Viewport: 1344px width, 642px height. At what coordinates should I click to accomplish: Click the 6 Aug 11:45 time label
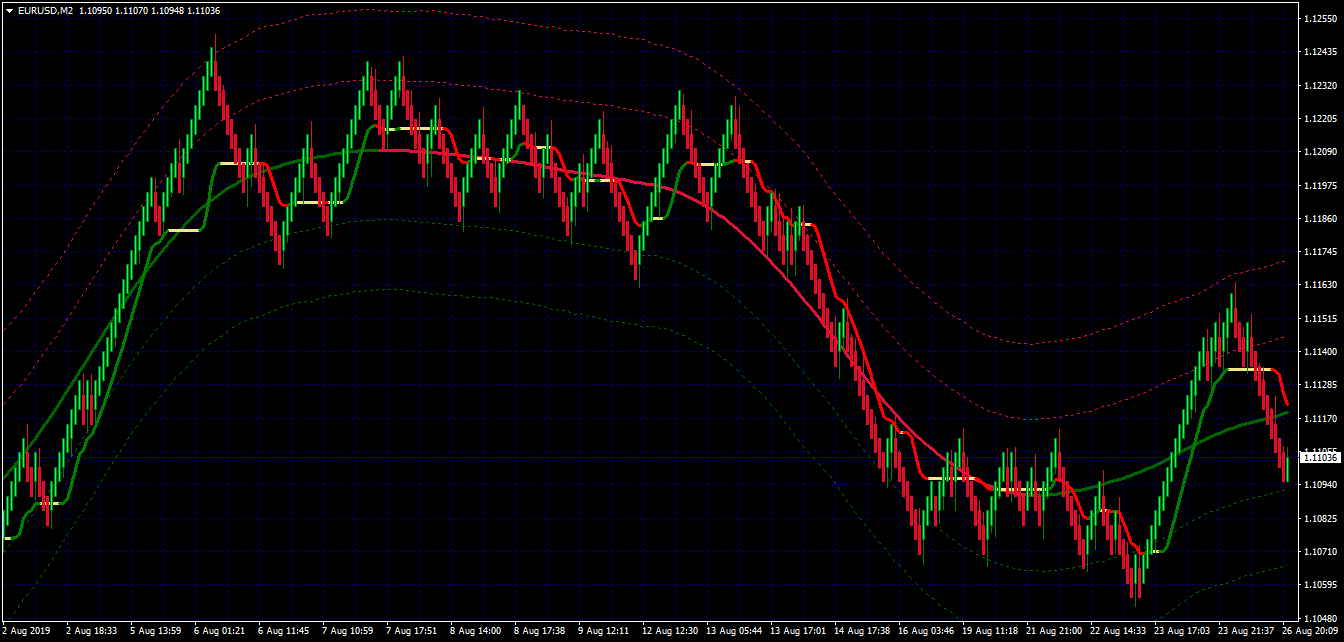click(x=283, y=632)
